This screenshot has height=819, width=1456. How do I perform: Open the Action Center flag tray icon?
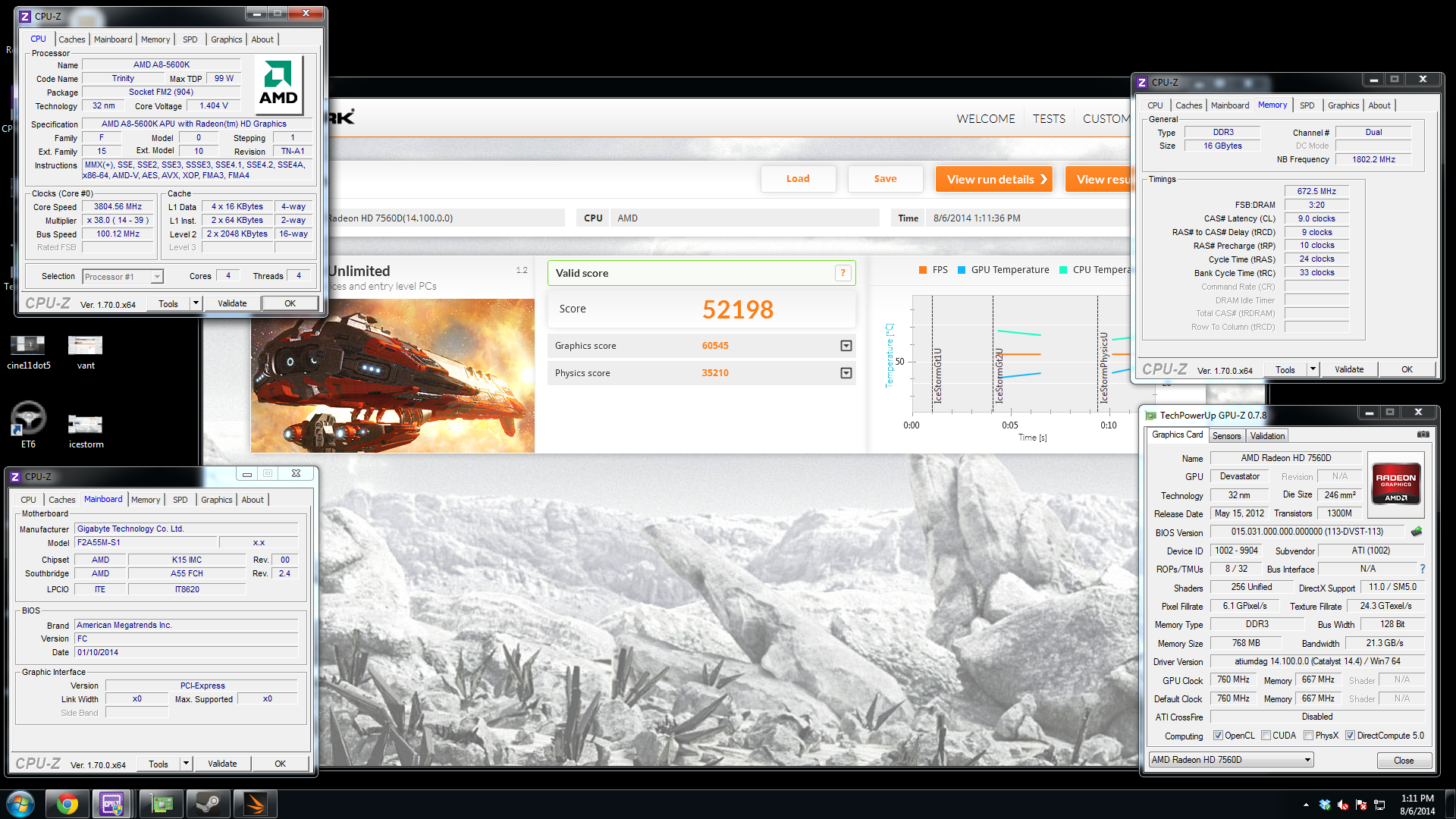click(1361, 805)
